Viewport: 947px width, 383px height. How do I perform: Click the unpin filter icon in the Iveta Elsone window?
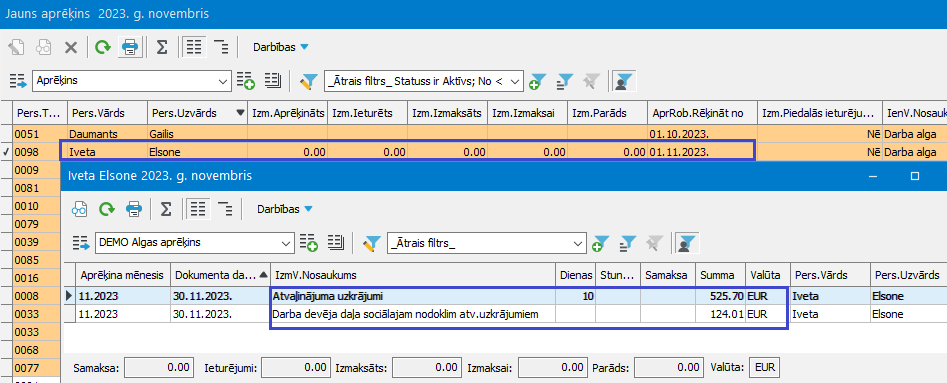[655, 243]
